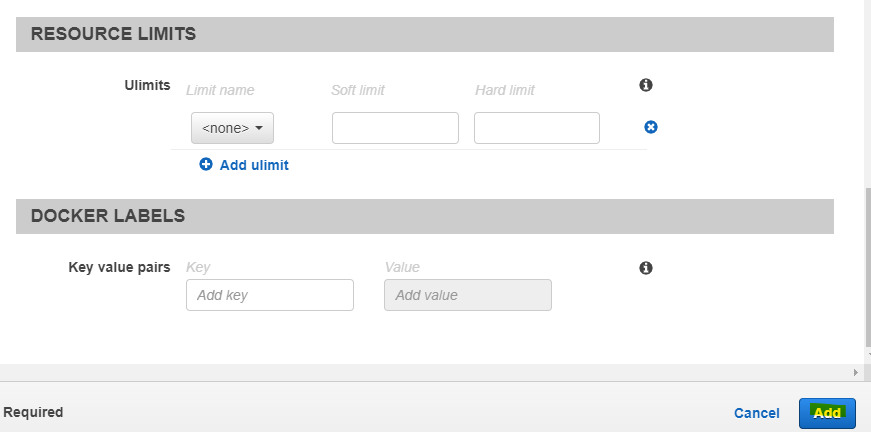Show info for Docker Key value pairs
The image size is (871, 432).
(x=645, y=268)
